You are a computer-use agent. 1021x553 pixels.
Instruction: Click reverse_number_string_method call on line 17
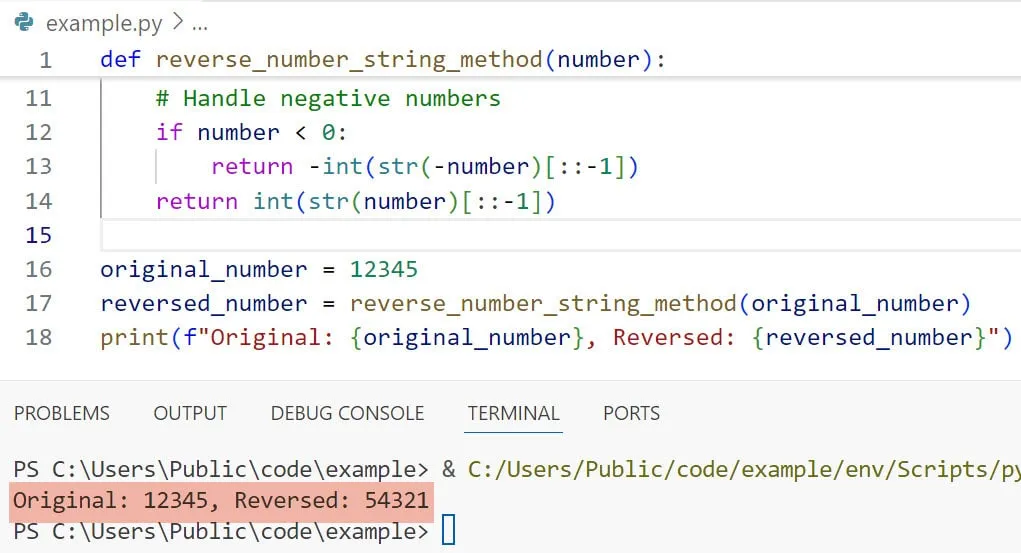pos(543,304)
